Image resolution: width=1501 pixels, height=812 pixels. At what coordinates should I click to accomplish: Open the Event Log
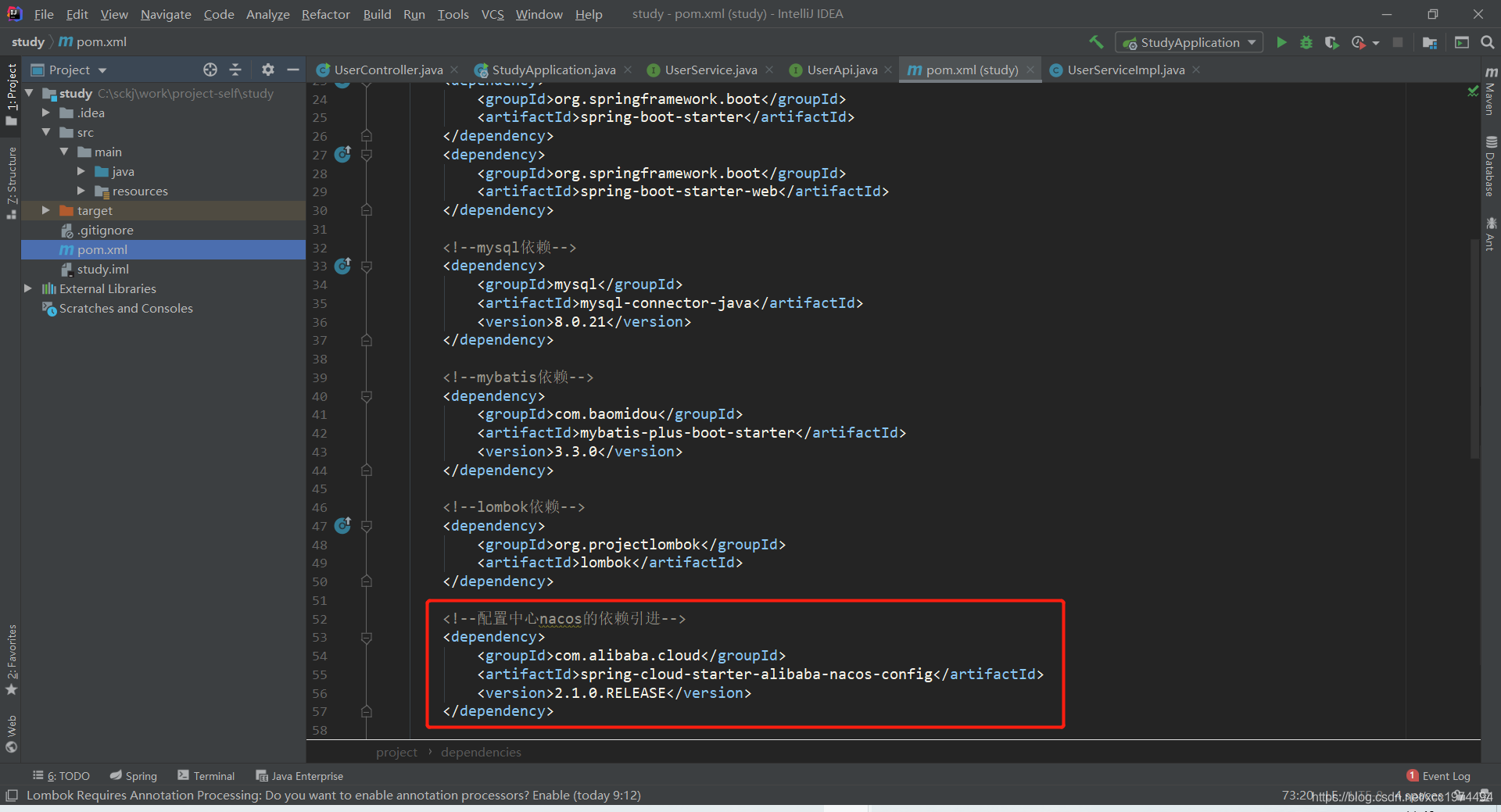point(1438,776)
